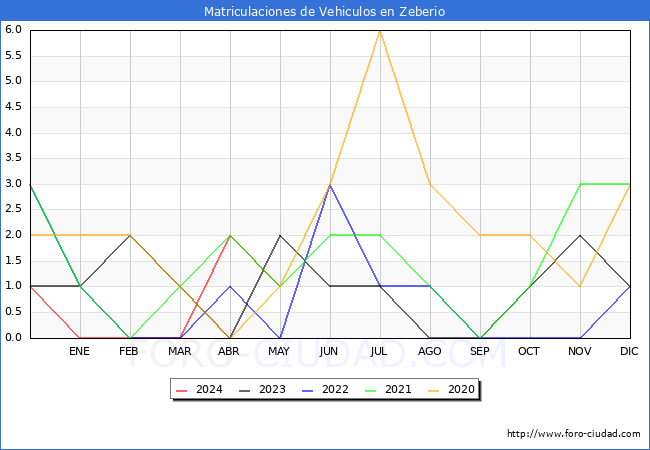This screenshot has width=650, height=450.
Task: Click the SEP month axis label
Action: pos(480,351)
